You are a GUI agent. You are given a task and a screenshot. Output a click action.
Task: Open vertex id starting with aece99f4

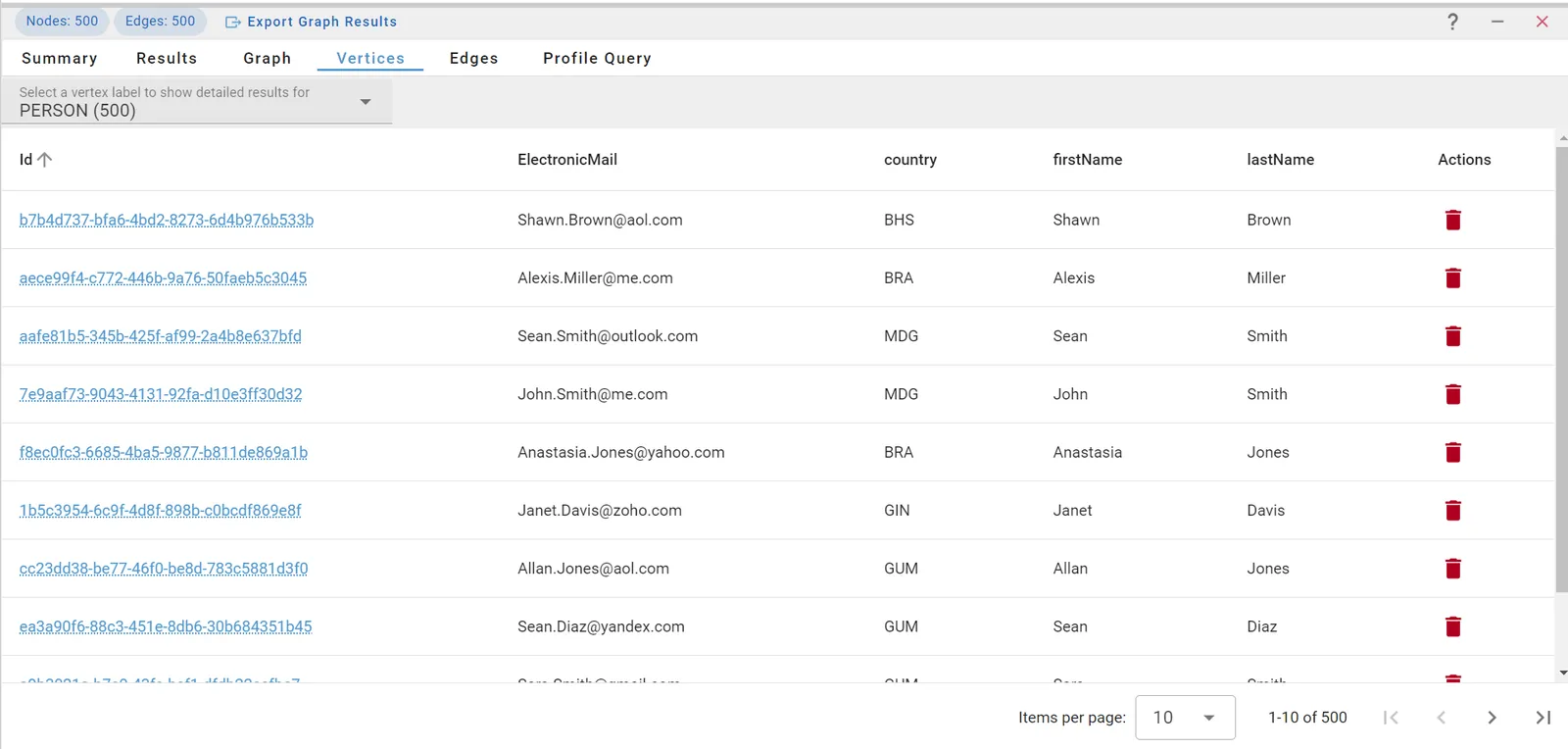click(163, 278)
